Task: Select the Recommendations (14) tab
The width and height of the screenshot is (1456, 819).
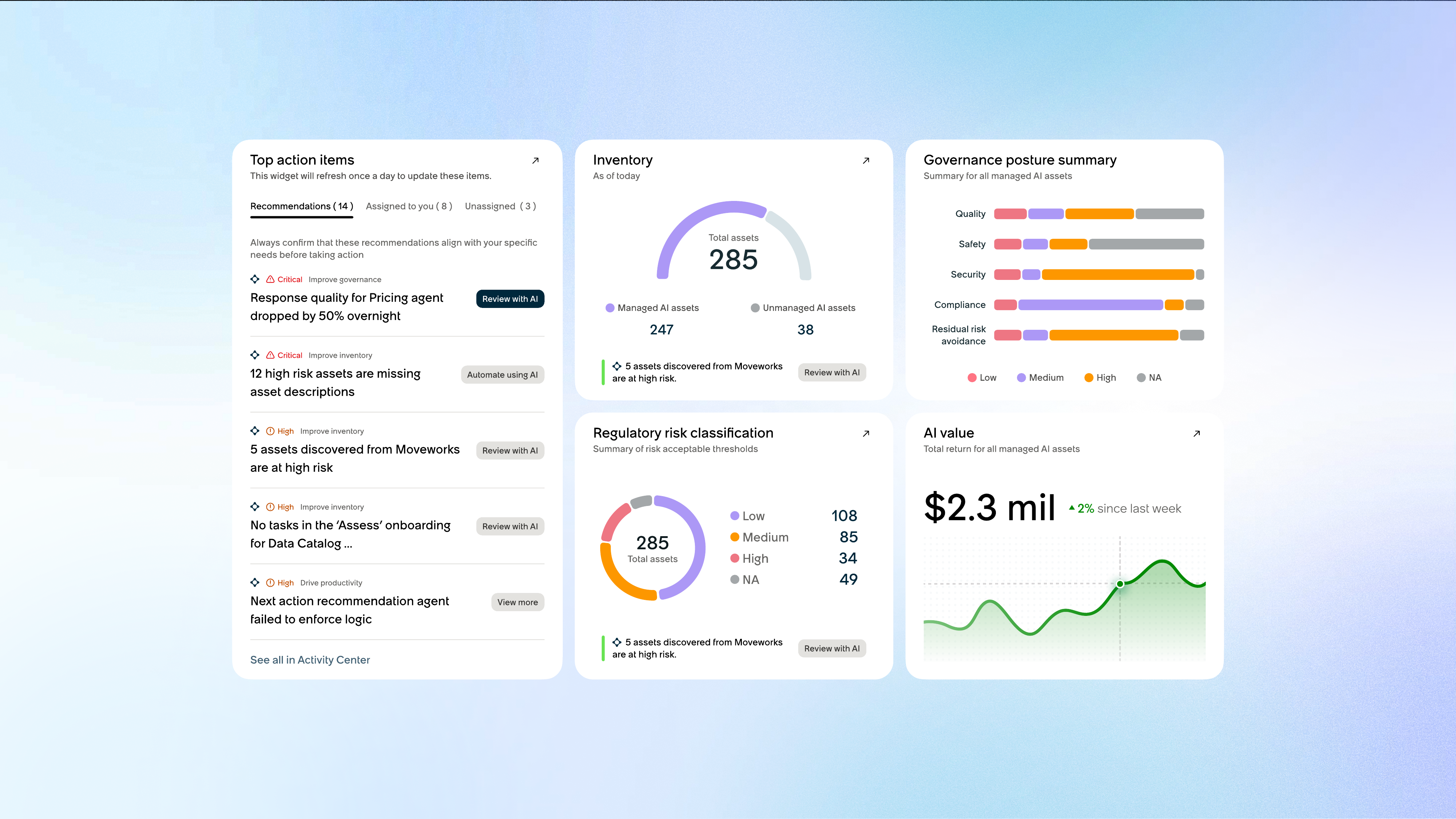Action: (x=302, y=206)
